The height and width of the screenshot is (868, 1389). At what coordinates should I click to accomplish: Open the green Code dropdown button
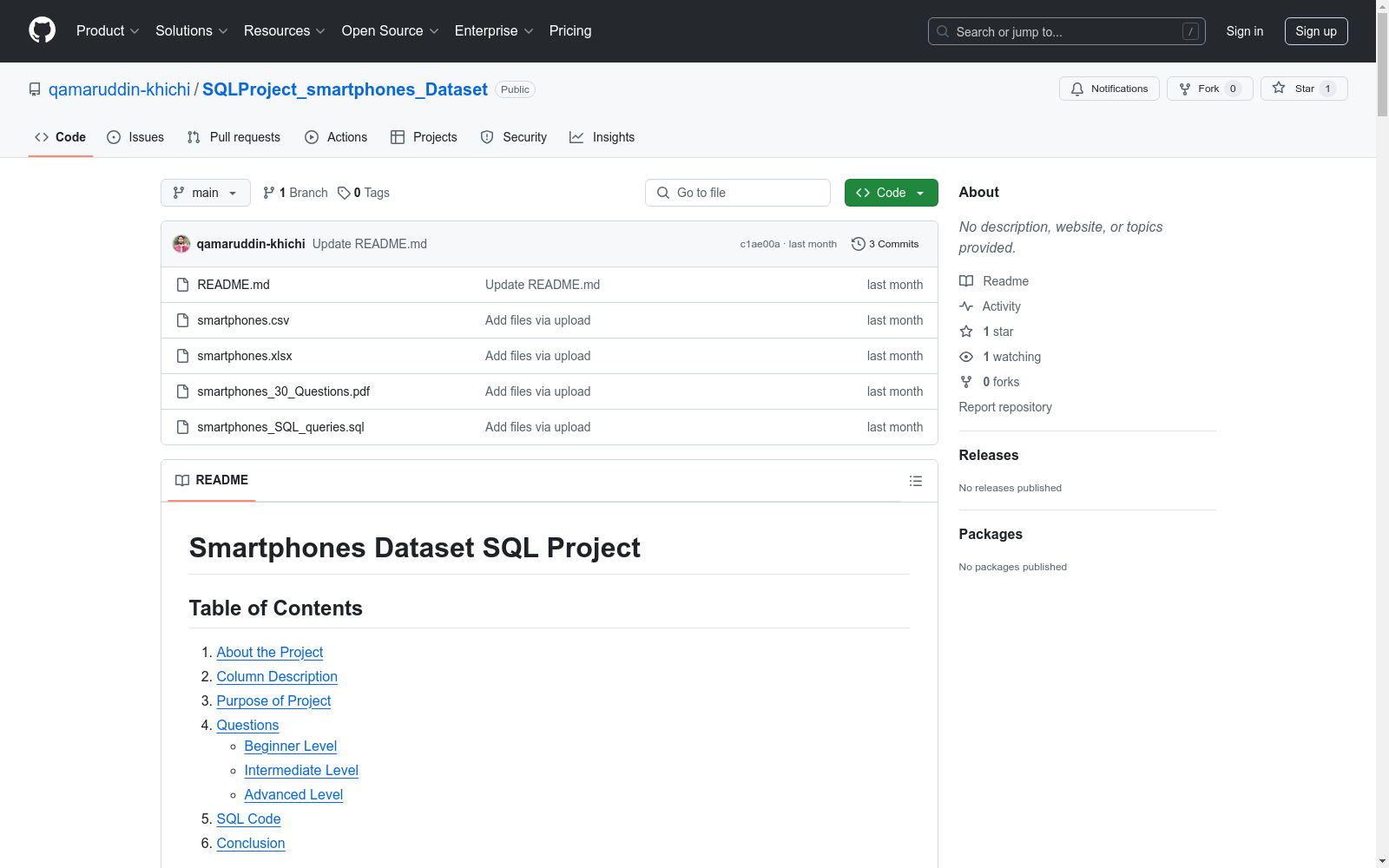coord(891,193)
